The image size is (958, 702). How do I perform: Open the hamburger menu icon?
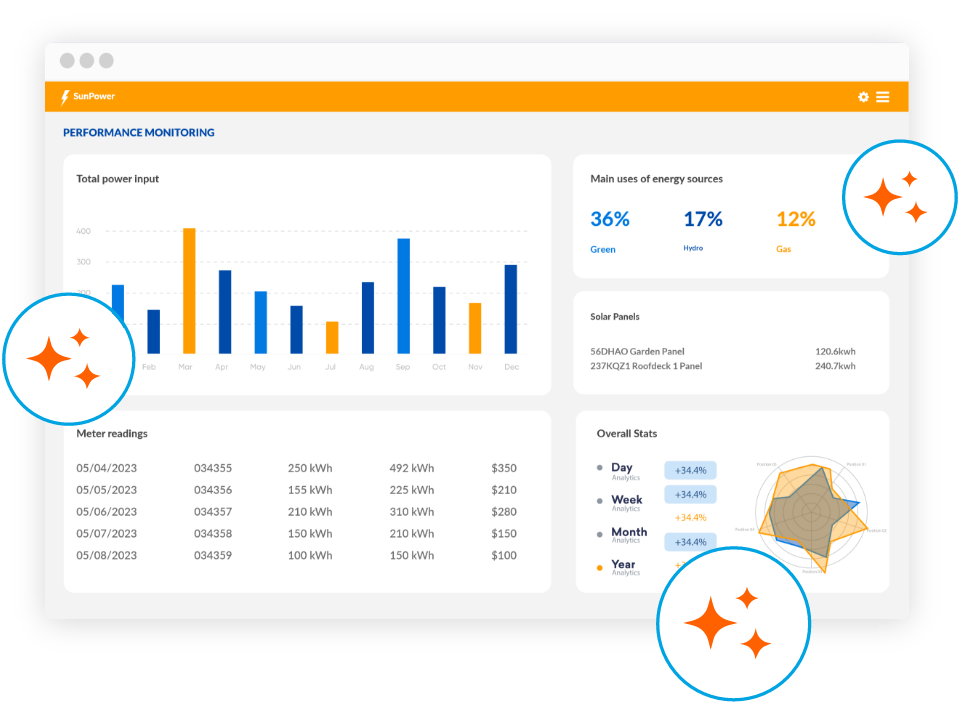tap(883, 97)
